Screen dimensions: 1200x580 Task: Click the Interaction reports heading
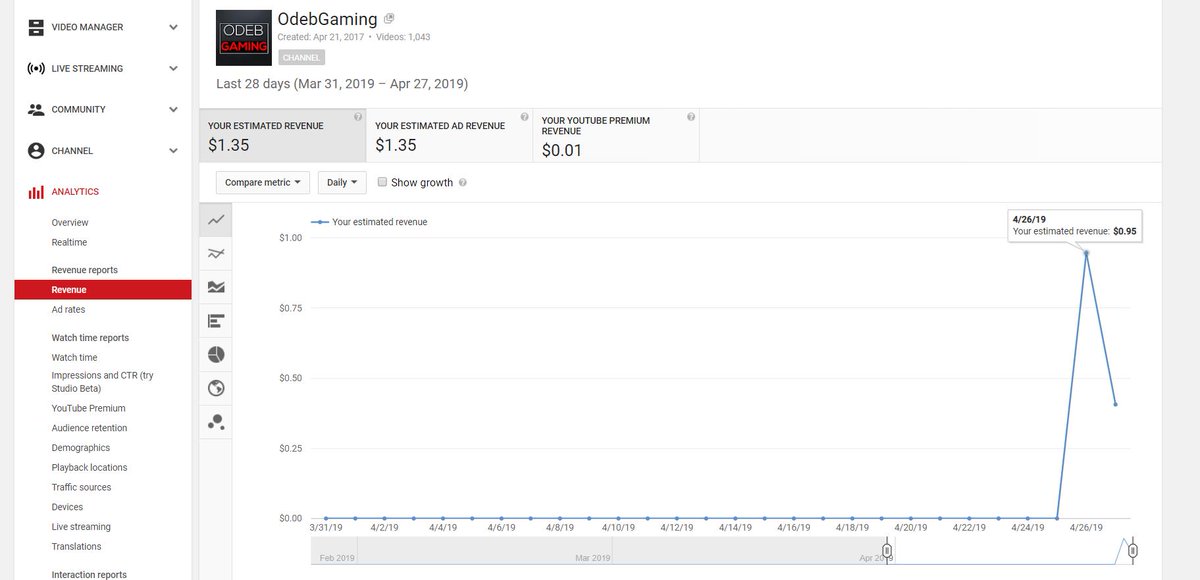tap(89, 575)
